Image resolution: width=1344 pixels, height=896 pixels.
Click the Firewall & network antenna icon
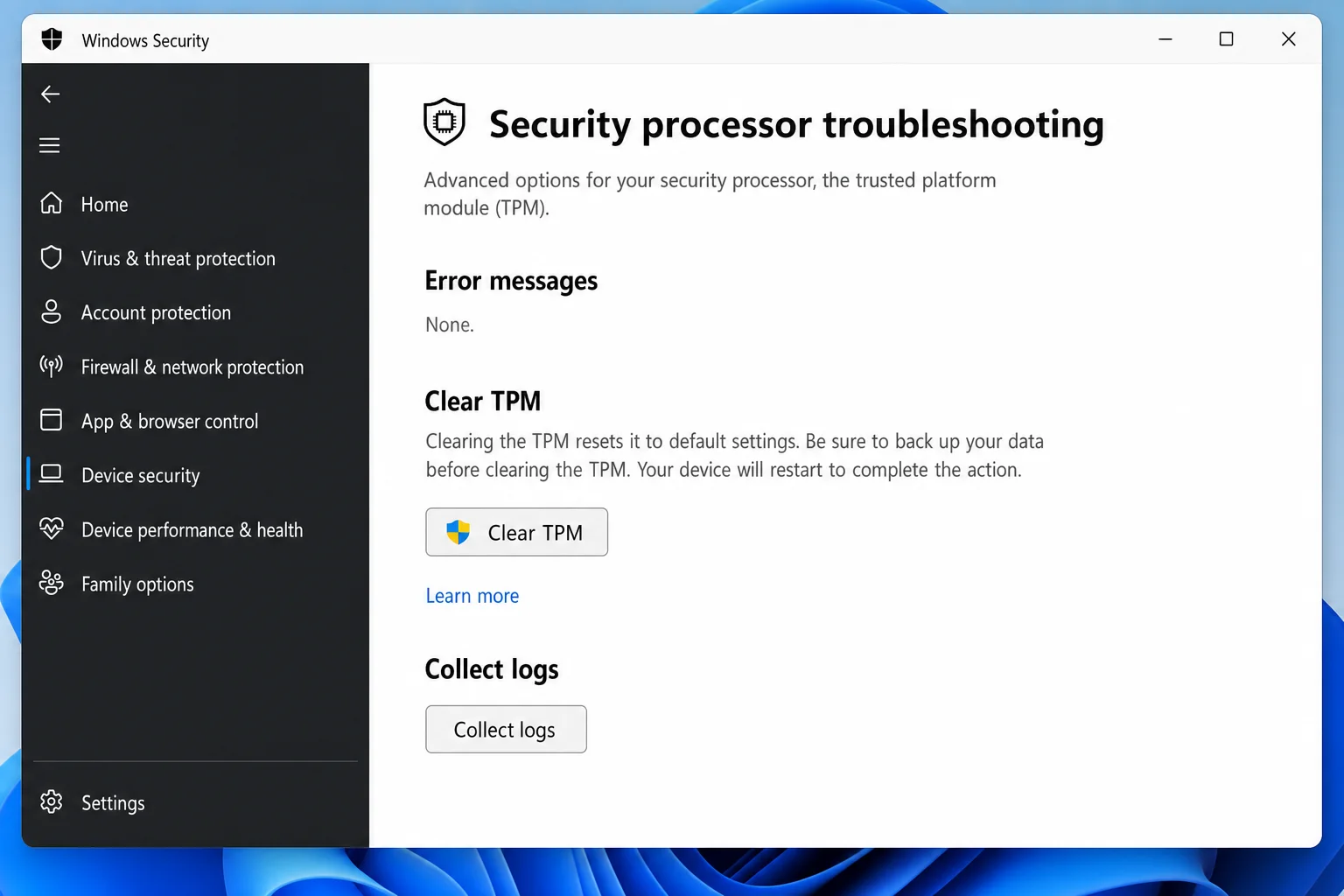point(52,366)
